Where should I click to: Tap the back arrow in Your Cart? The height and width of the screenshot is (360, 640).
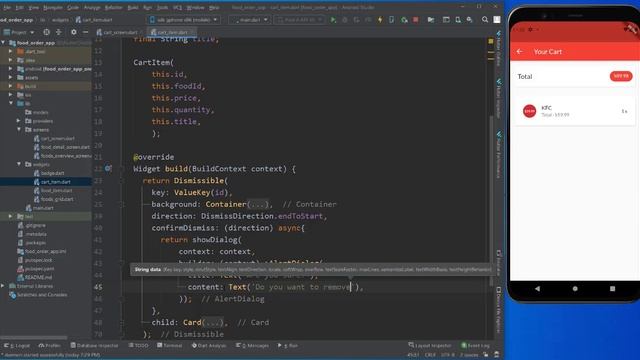point(520,51)
